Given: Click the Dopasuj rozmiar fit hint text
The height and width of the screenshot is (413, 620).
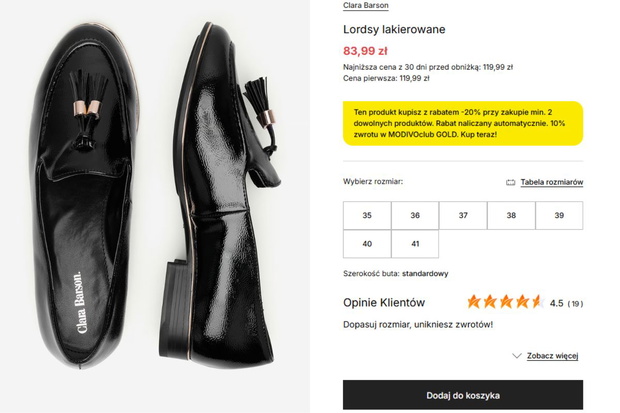Looking at the screenshot, I should click(418, 325).
